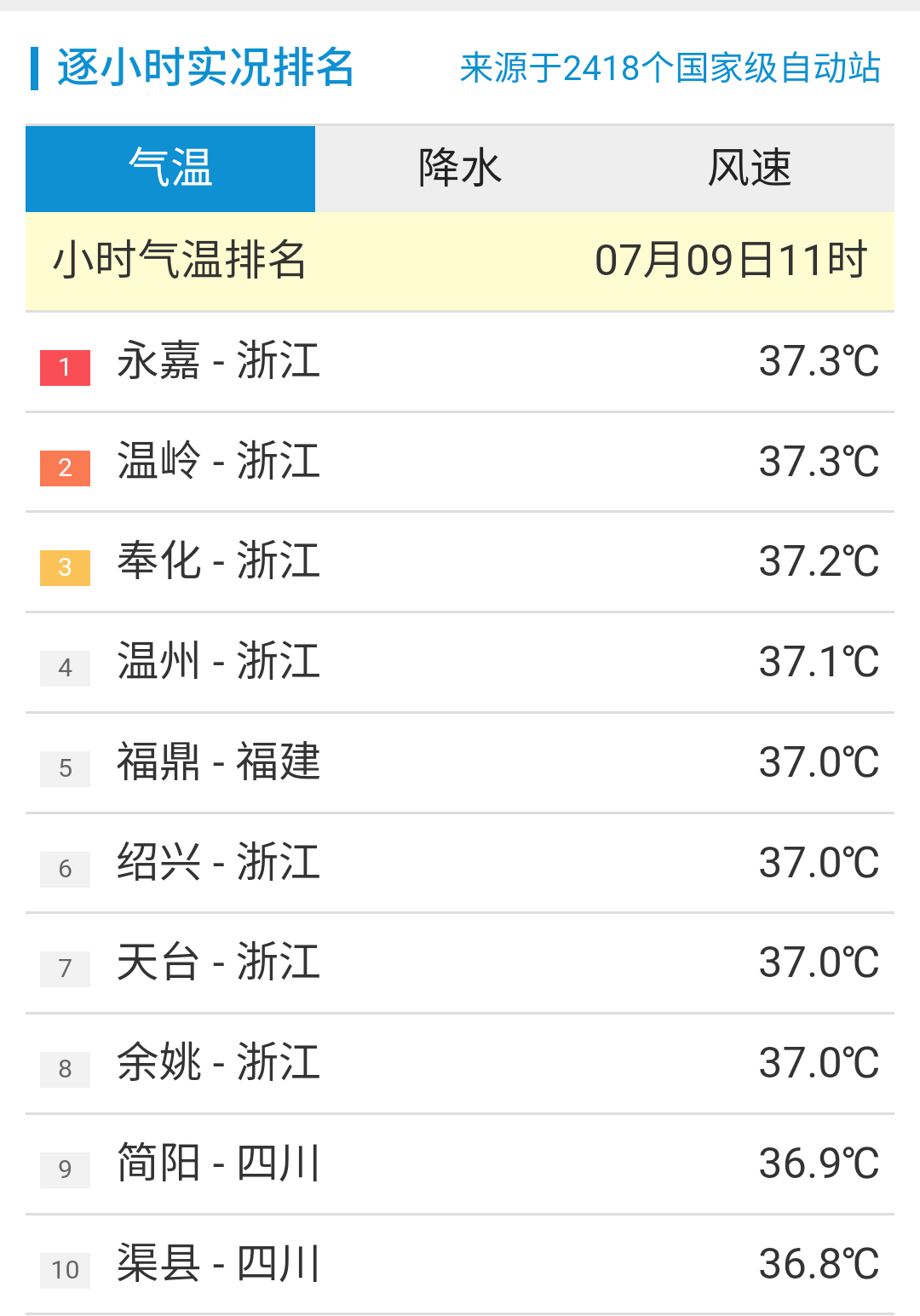
Task: Open 永嘉 - 浙江 station entry
Action: [219, 361]
